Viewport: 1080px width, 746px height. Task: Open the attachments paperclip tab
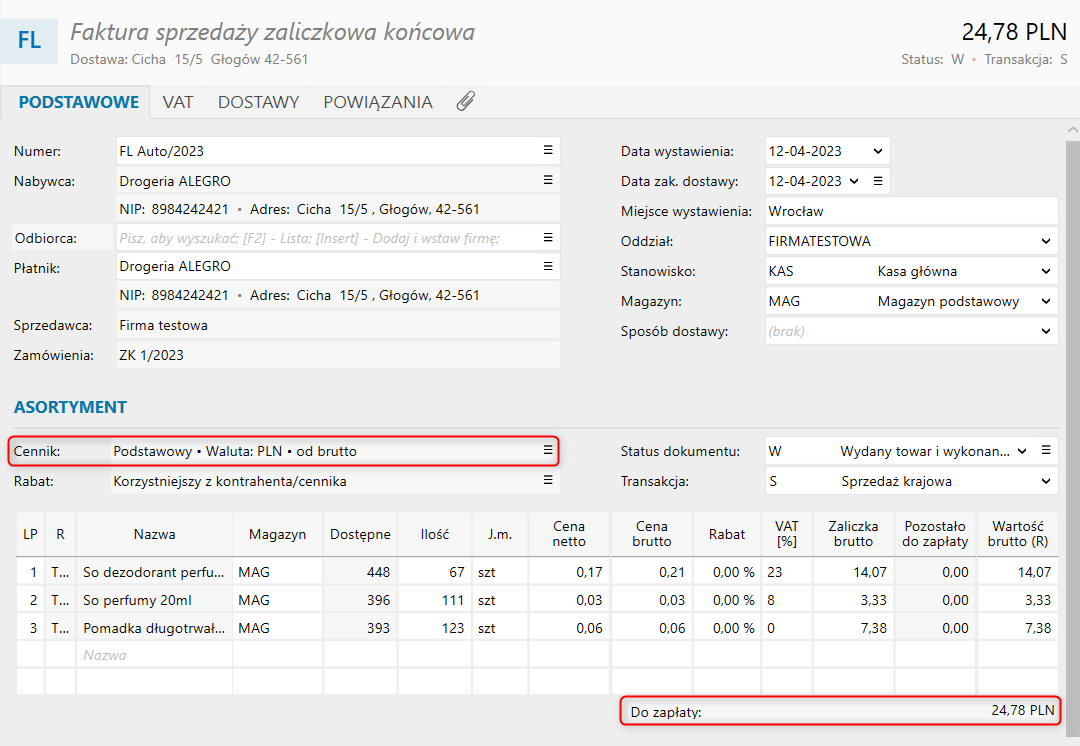(x=465, y=102)
